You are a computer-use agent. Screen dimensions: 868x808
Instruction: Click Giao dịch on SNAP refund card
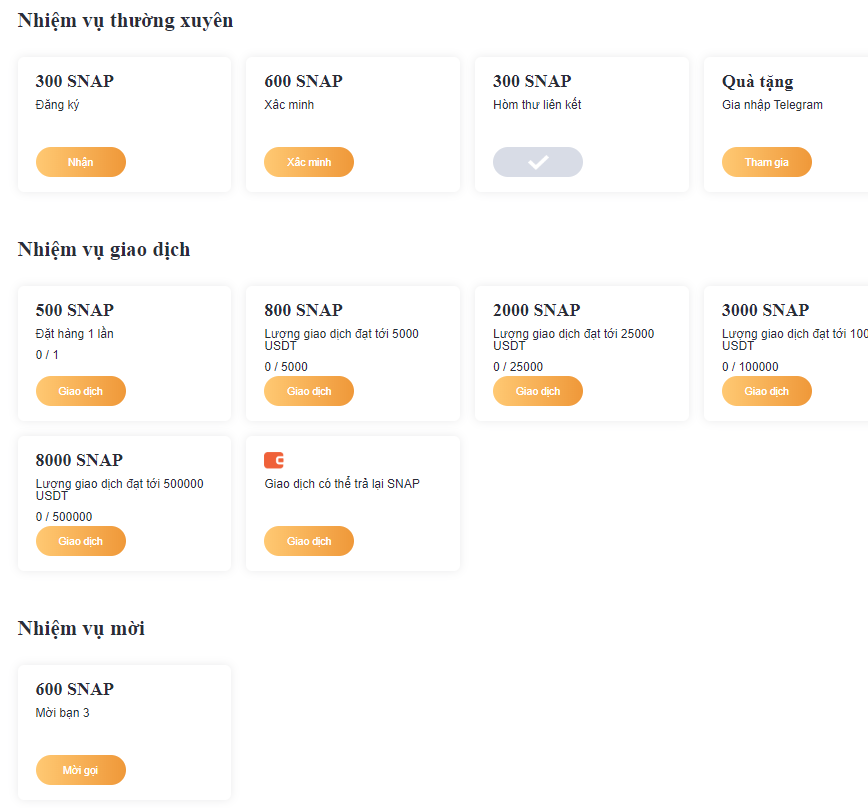click(x=309, y=541)
